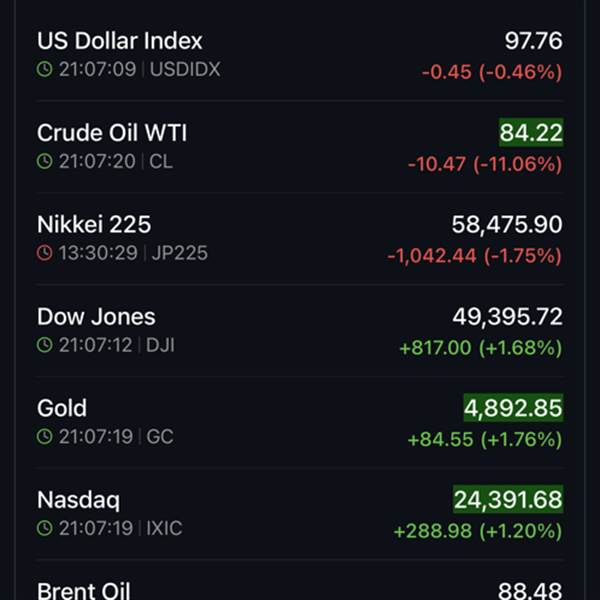Open the Crude Oil WTI instrument

pos(112,133)
